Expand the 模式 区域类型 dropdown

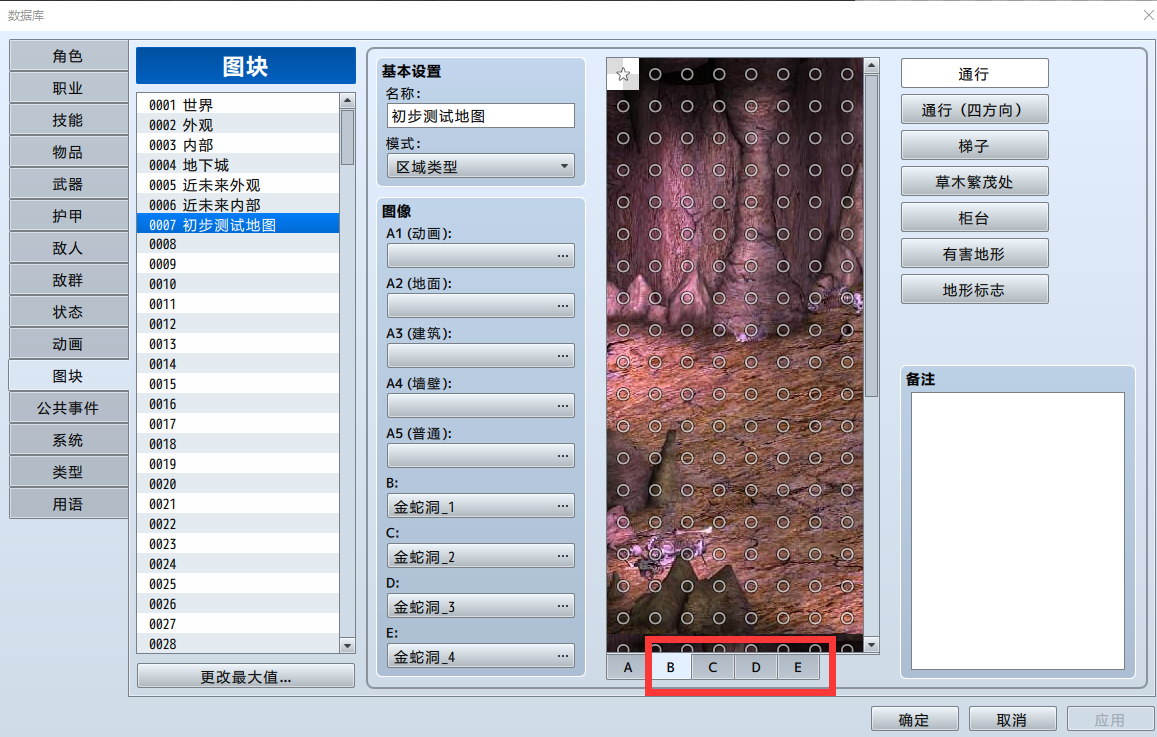point(480,166)
